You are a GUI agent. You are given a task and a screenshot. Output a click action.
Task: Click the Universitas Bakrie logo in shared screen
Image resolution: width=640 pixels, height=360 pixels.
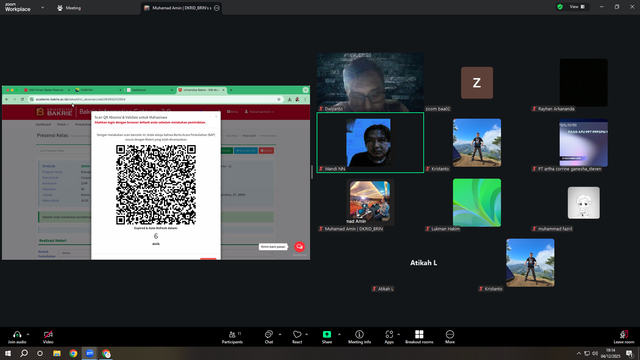(54, 112)
